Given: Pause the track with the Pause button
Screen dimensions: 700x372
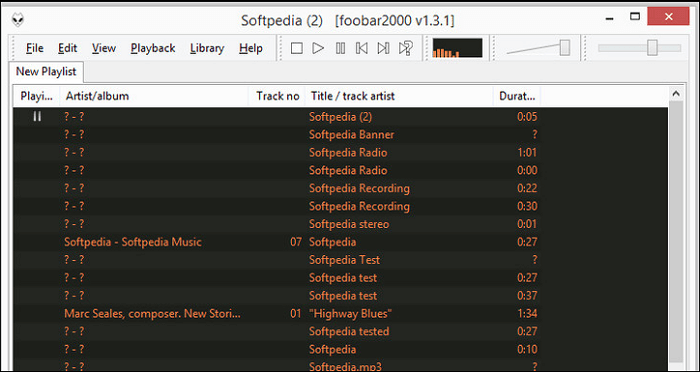Looking at the screenshot, I should click(x=340, y=48).
